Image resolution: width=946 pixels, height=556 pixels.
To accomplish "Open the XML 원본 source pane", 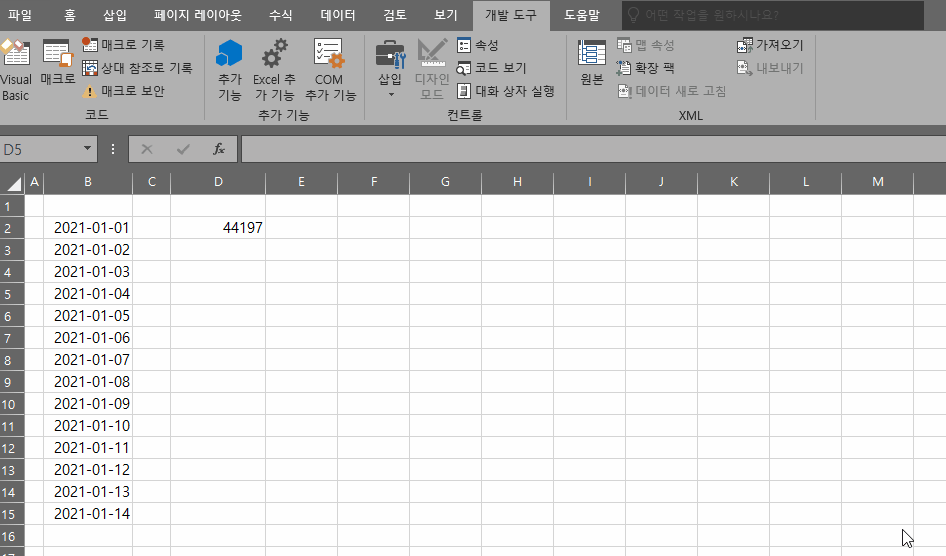I will pos(592,63).
